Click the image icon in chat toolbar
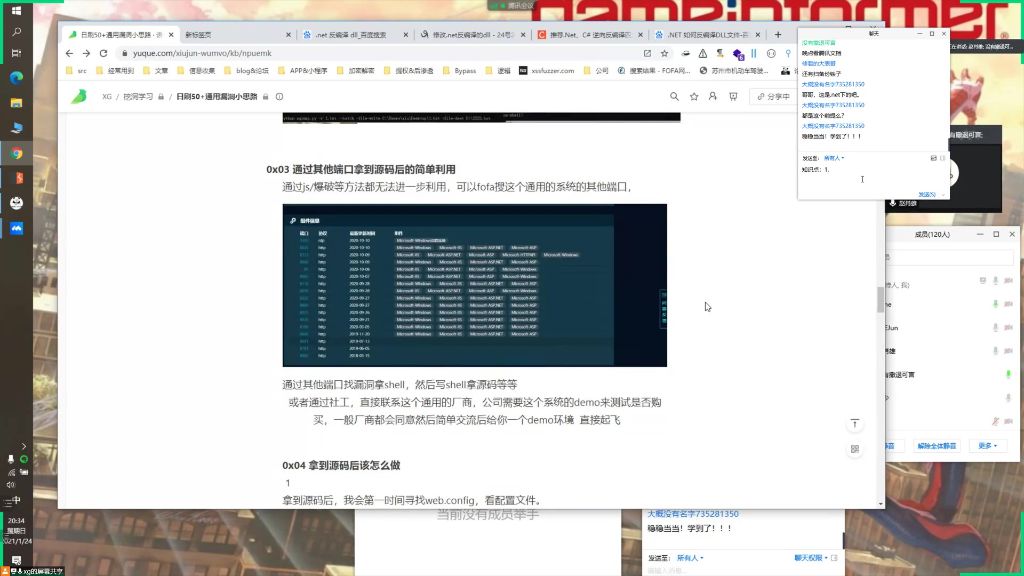 point(933,158)
